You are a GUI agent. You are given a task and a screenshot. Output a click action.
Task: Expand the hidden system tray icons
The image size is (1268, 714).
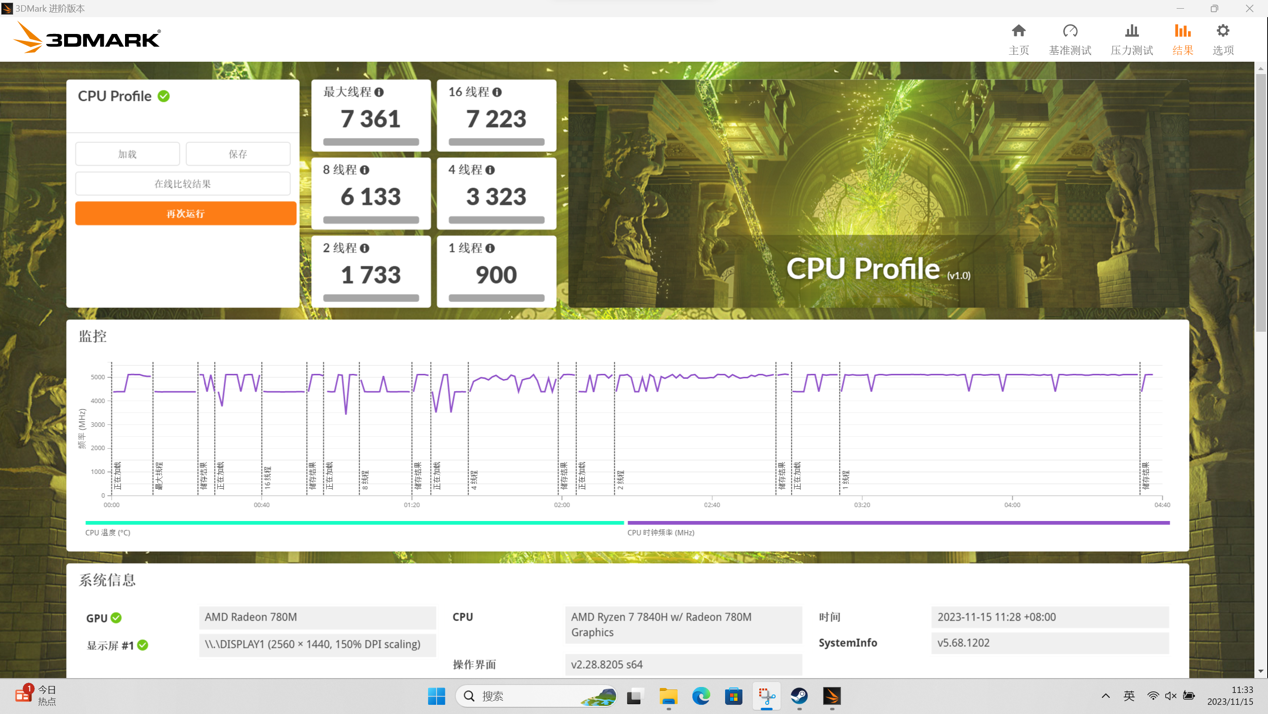pos(1105,696)
